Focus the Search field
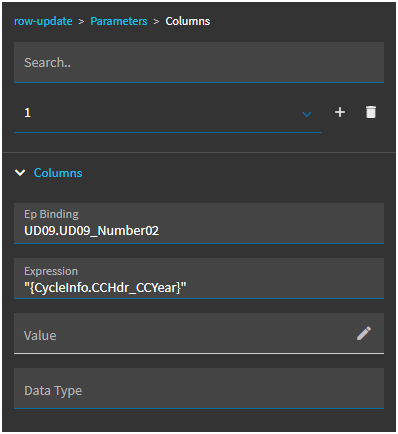 [199, 62]
